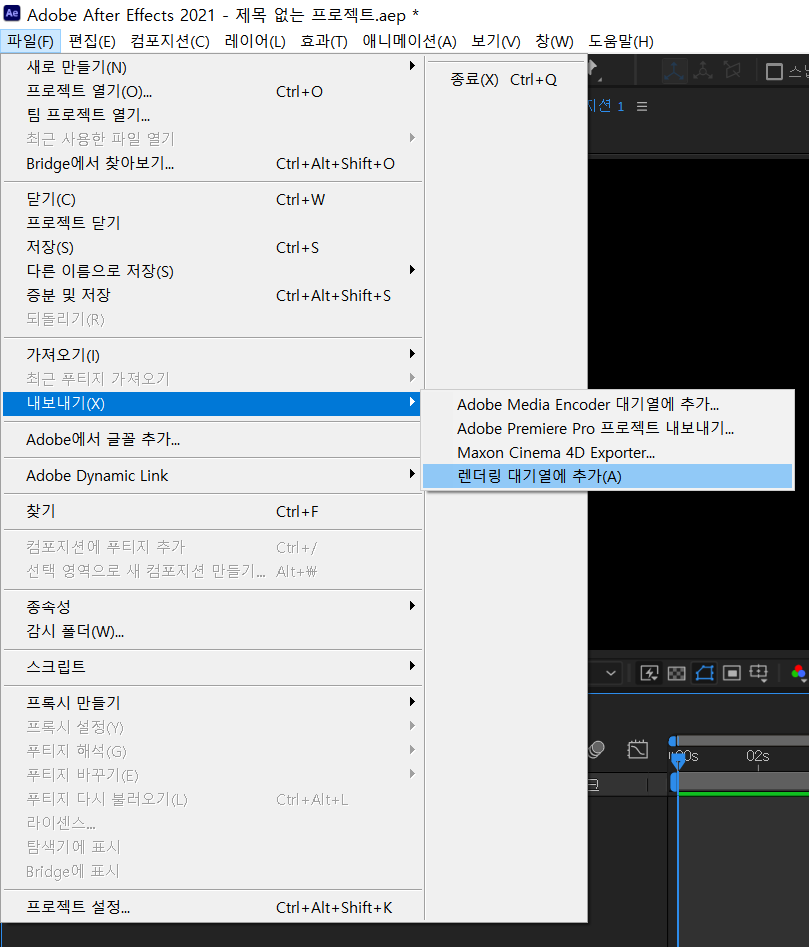
Task: Open the 효과(T) menu
Action: (324, 41)
